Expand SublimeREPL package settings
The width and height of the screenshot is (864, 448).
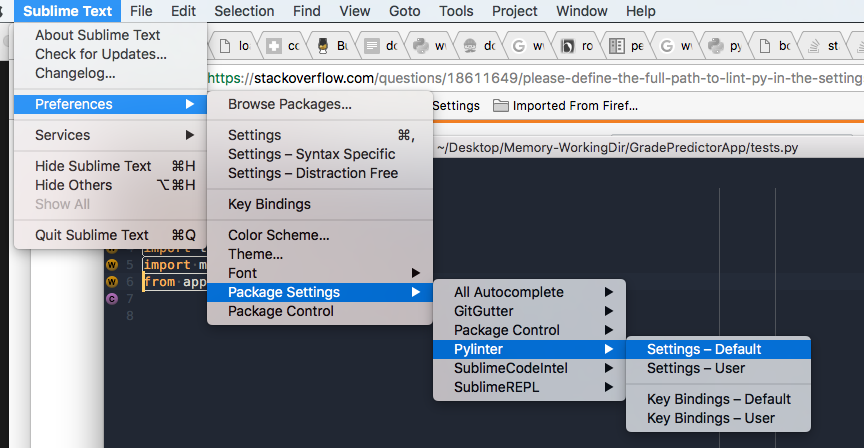529,387
